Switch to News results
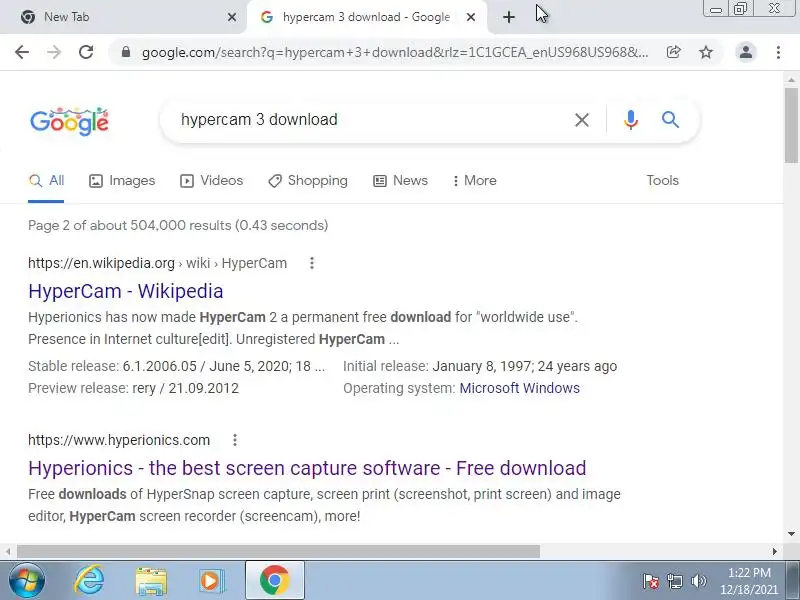800x600 pixels. coord(401,181)
